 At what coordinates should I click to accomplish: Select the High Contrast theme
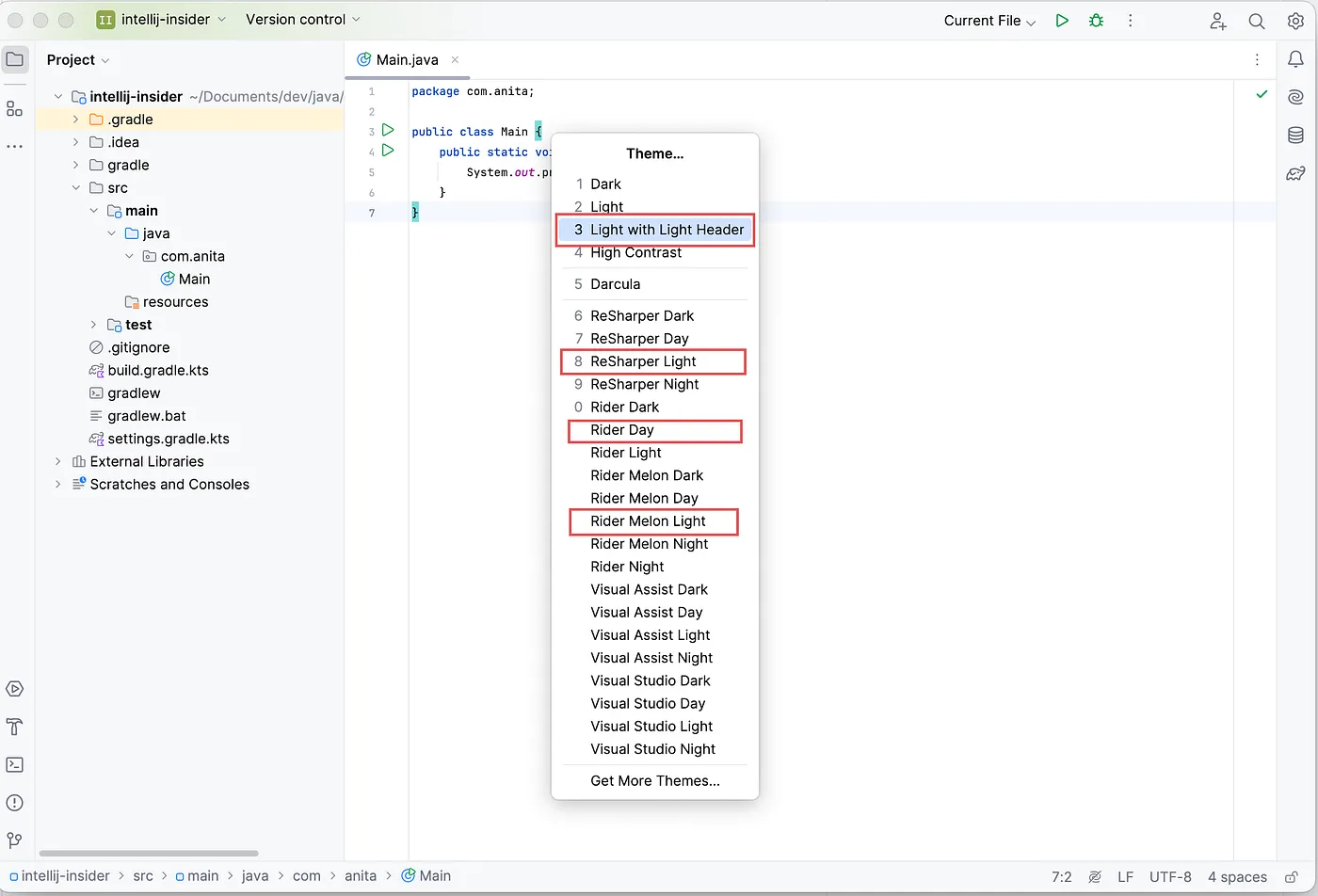[x=654, y=252]
